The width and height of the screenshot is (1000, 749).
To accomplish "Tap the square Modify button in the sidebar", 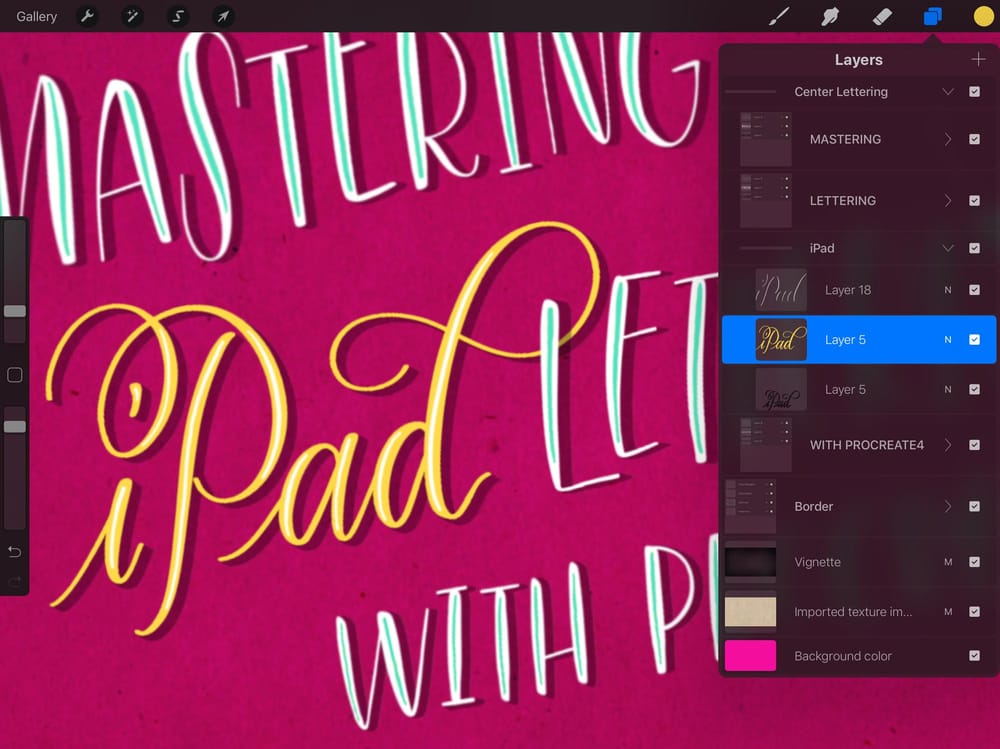I will [x=15, y=374].
